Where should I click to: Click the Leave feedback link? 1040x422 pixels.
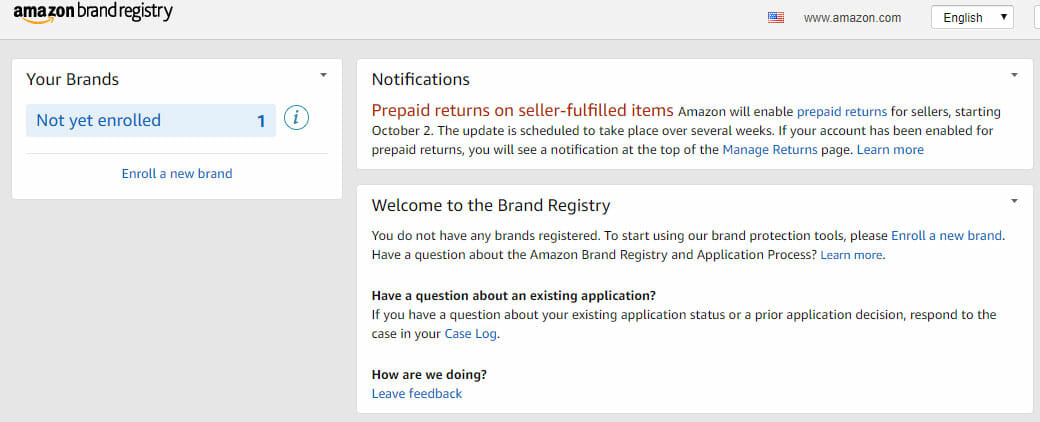[417, 393]
